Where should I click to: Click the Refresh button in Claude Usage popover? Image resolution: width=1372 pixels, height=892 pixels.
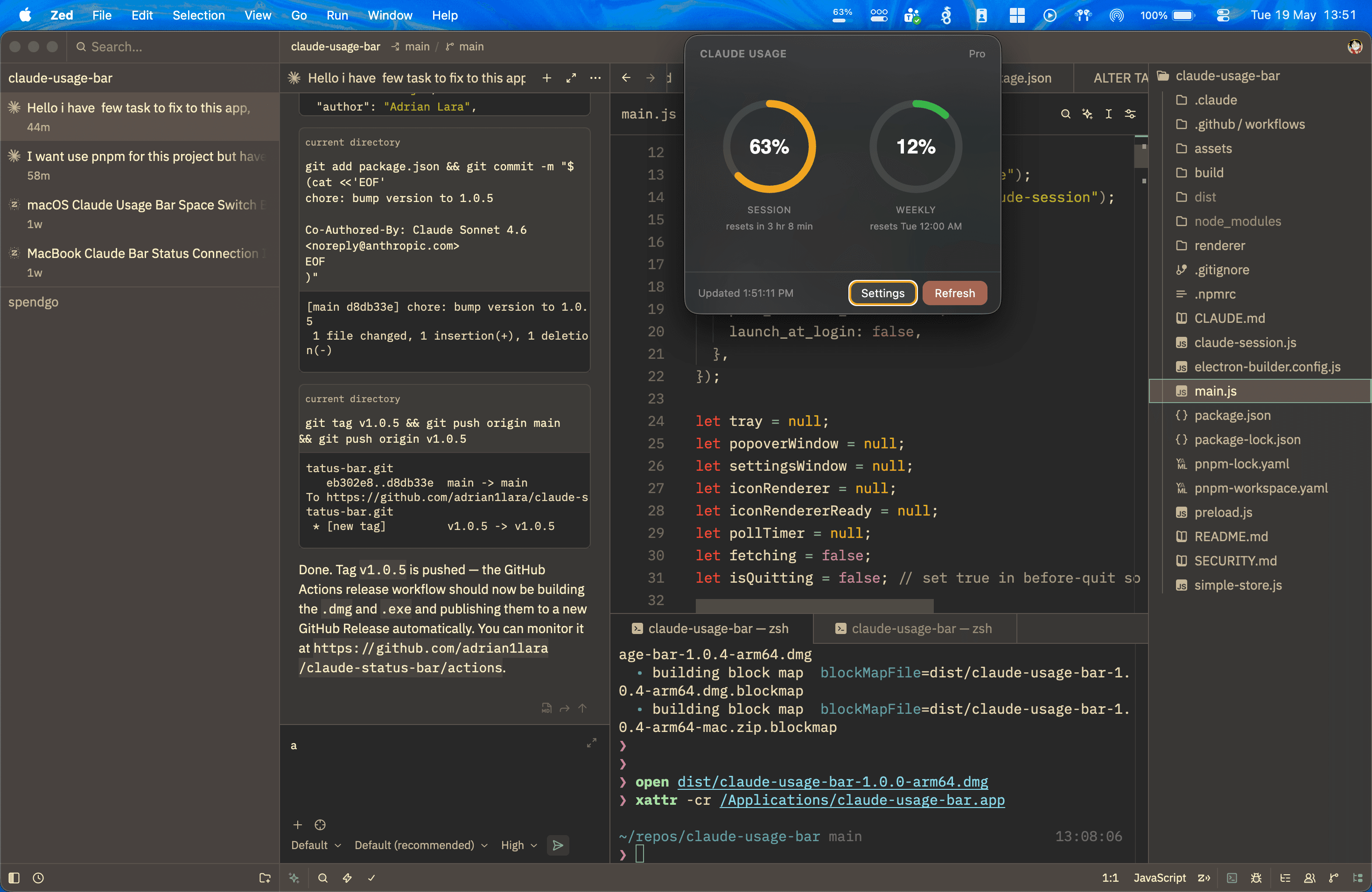(x=954, y=293)
